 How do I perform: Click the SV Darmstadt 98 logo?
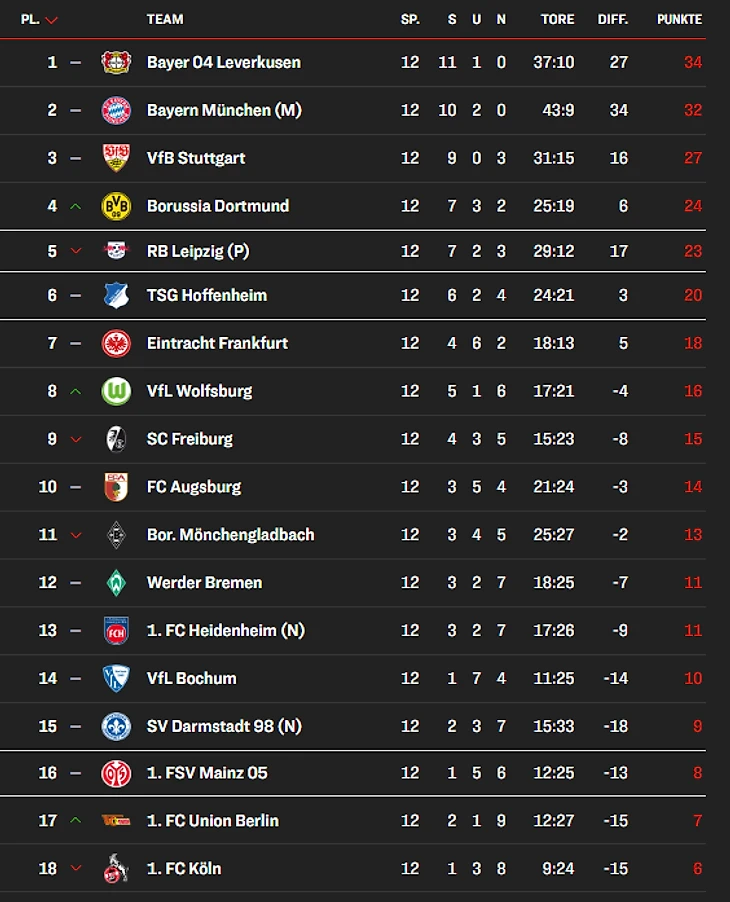pos(117,726)
